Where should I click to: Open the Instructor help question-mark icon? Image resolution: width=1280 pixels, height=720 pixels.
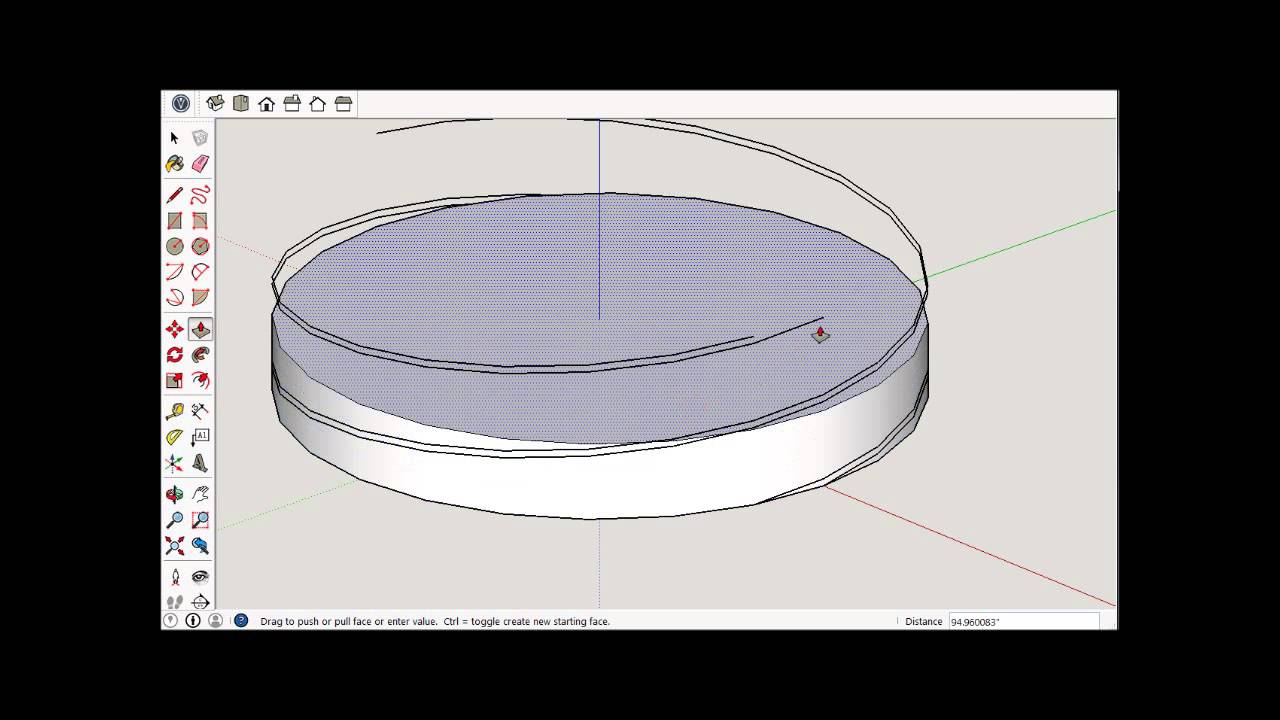[x=241, y=621]
